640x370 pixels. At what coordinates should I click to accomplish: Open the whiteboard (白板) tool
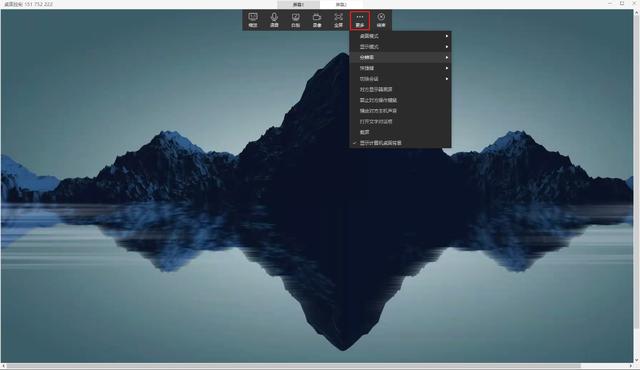coord(296,20)
